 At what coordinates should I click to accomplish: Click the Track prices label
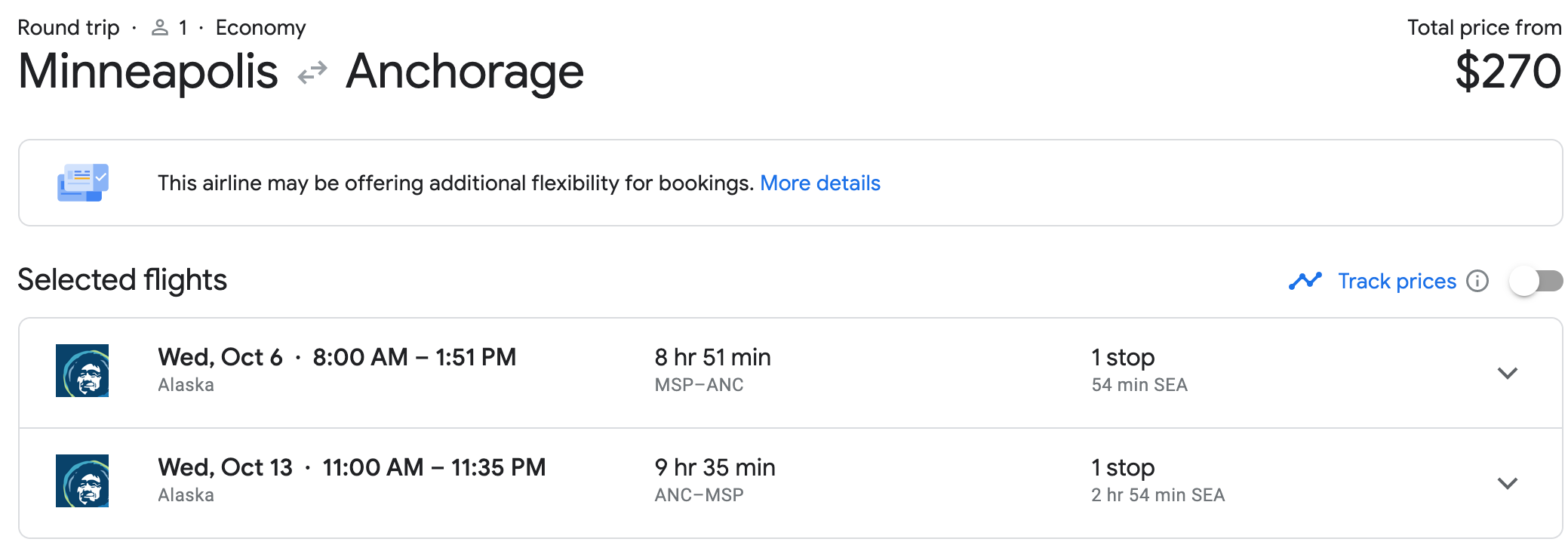tap(1397, 281)
